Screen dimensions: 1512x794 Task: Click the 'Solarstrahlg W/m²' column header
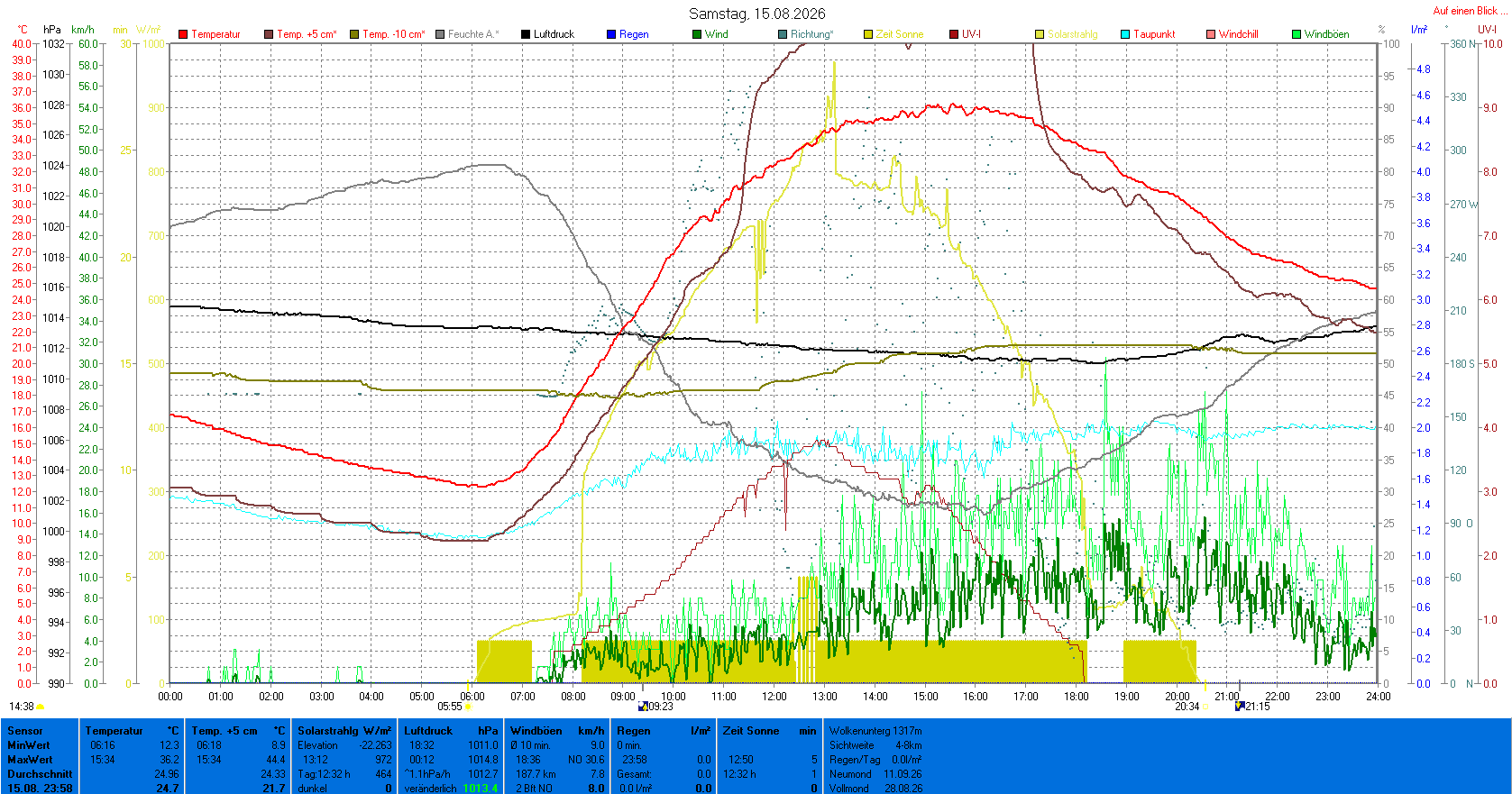[344, 731]
